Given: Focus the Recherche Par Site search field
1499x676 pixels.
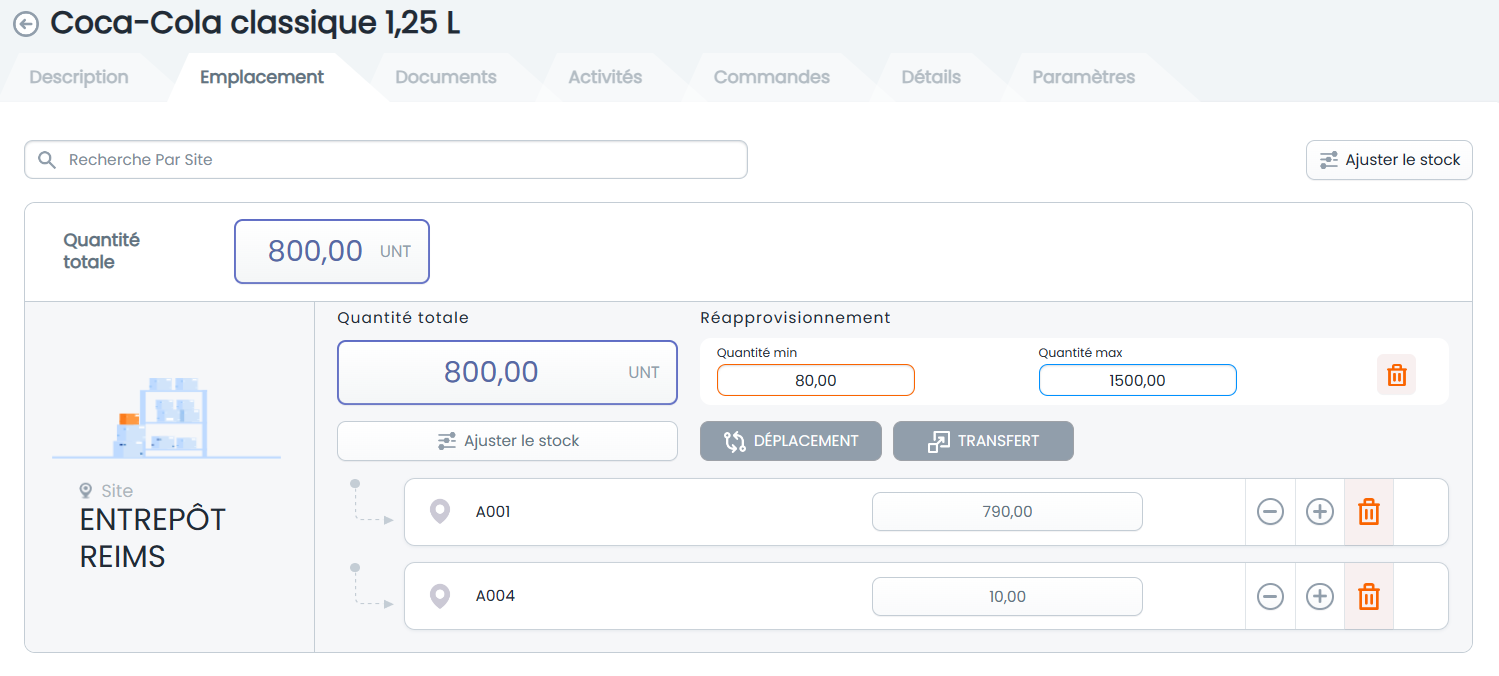Looking at the screenshot, I should [386, 160].
